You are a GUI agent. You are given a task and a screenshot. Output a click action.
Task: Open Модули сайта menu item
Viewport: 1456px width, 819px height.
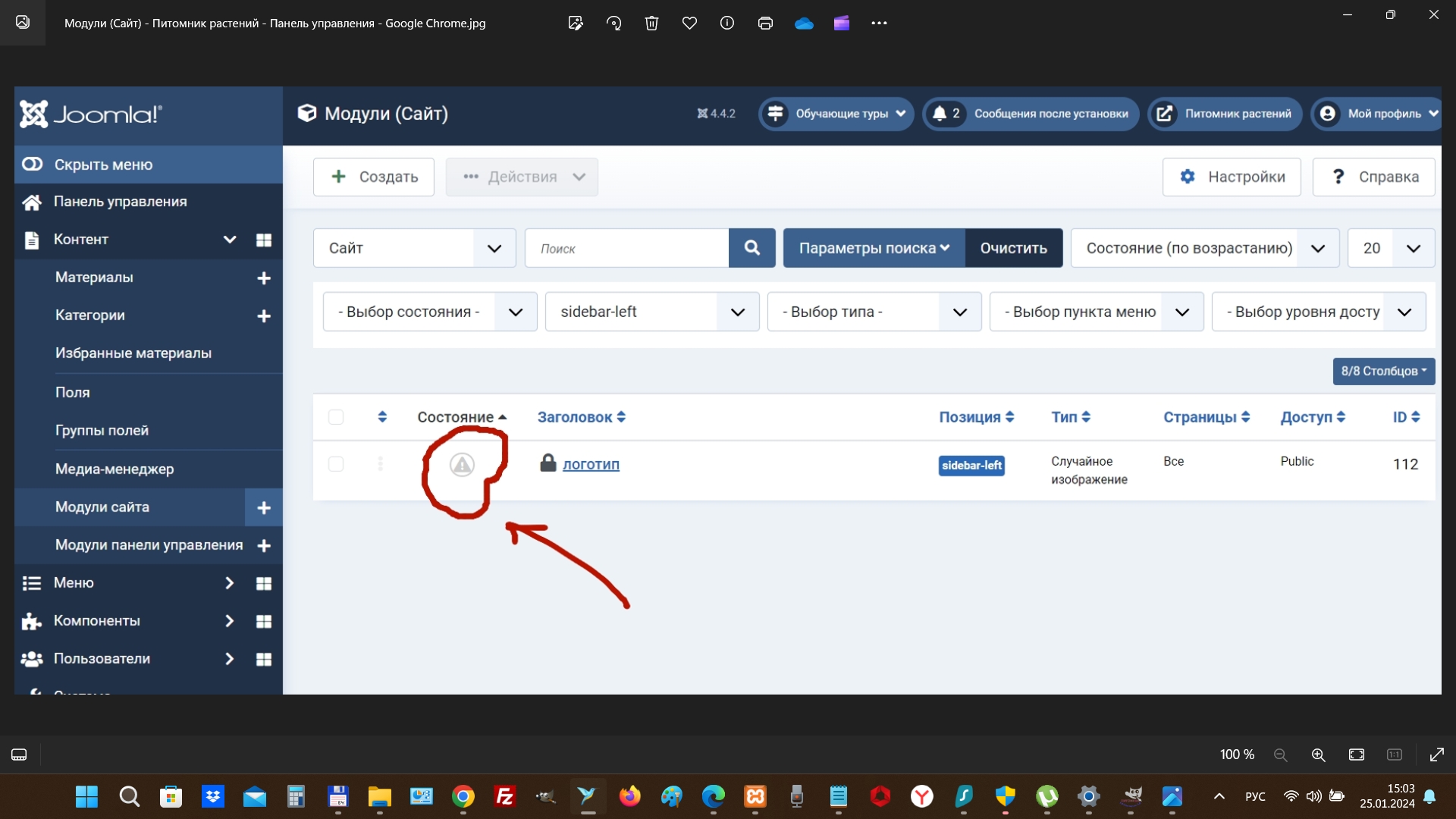click(x=102, y=507)
